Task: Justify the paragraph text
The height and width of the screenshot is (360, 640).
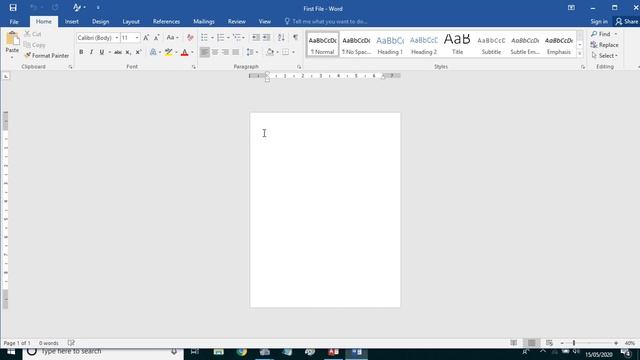Action: [x=236, y=52]
